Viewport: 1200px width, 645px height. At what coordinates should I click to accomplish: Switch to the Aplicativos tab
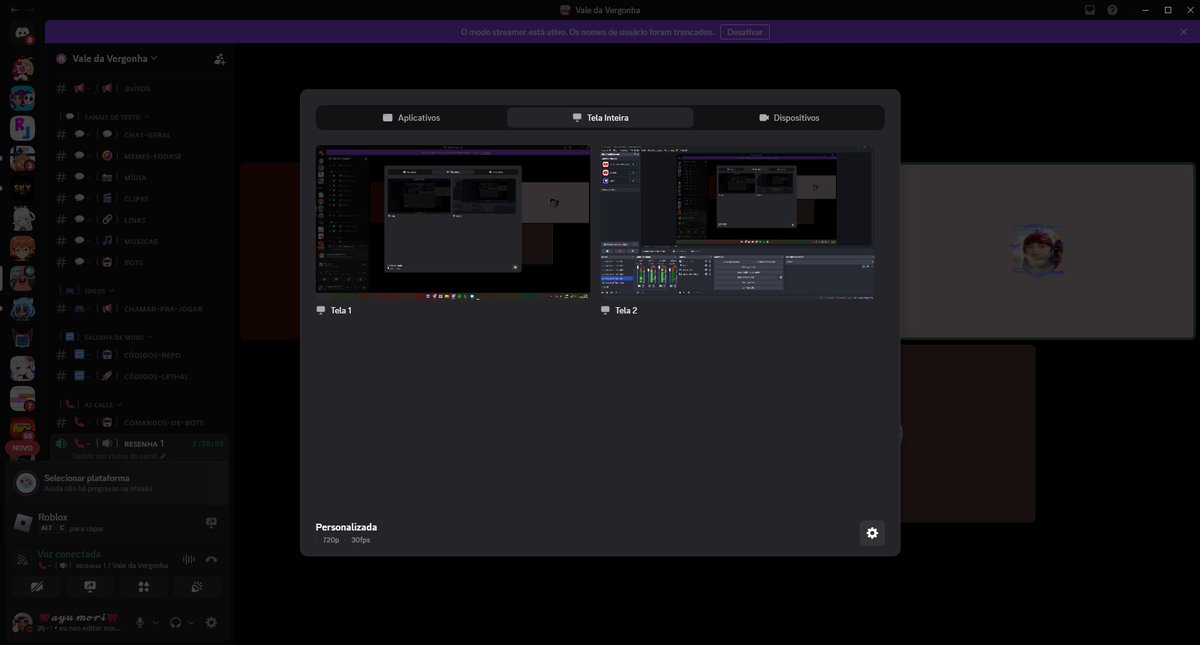click(x=411, y=117)
